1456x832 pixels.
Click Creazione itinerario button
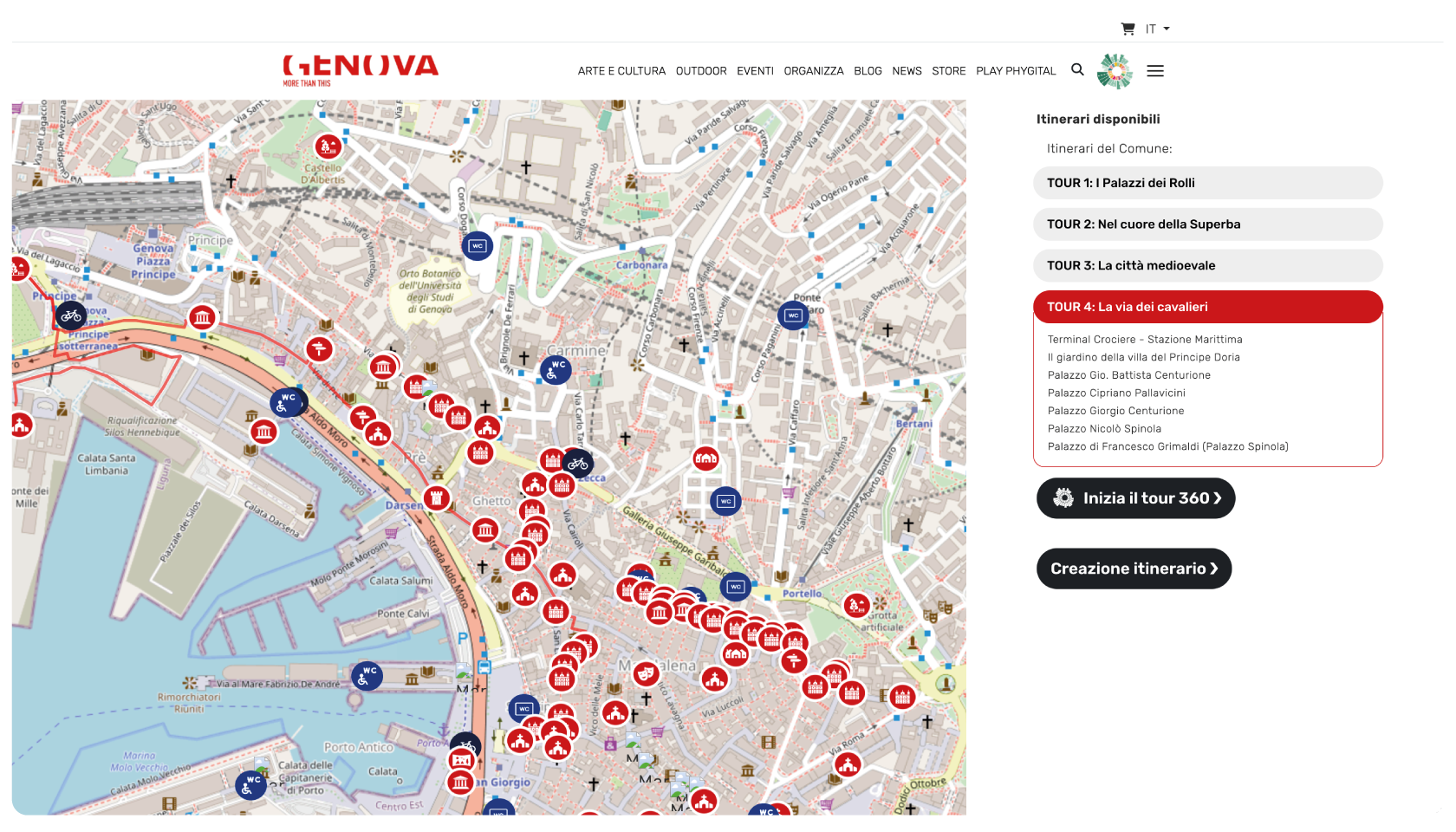coord(1134,569)
